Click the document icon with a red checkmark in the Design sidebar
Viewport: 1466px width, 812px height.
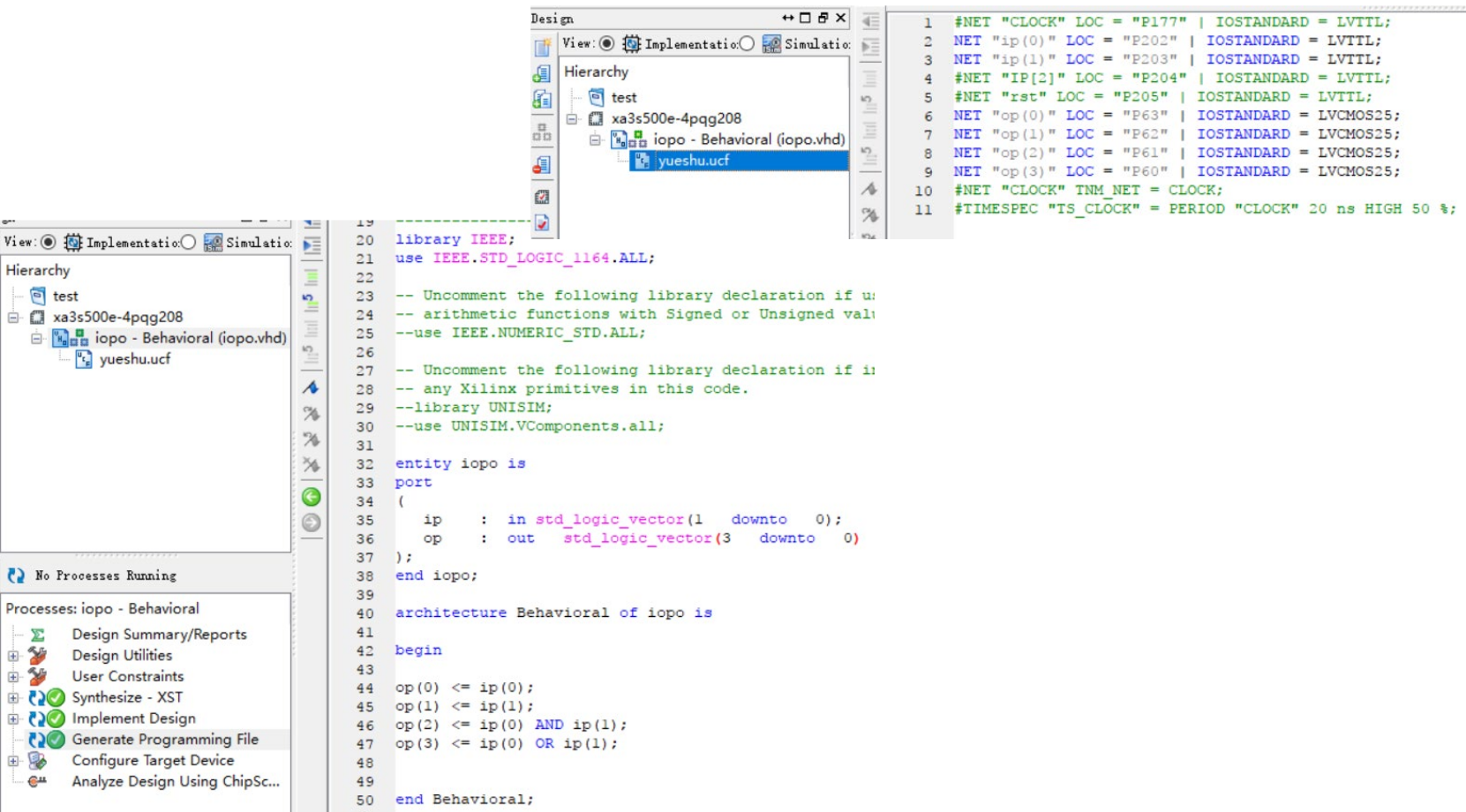coord(542,223)
